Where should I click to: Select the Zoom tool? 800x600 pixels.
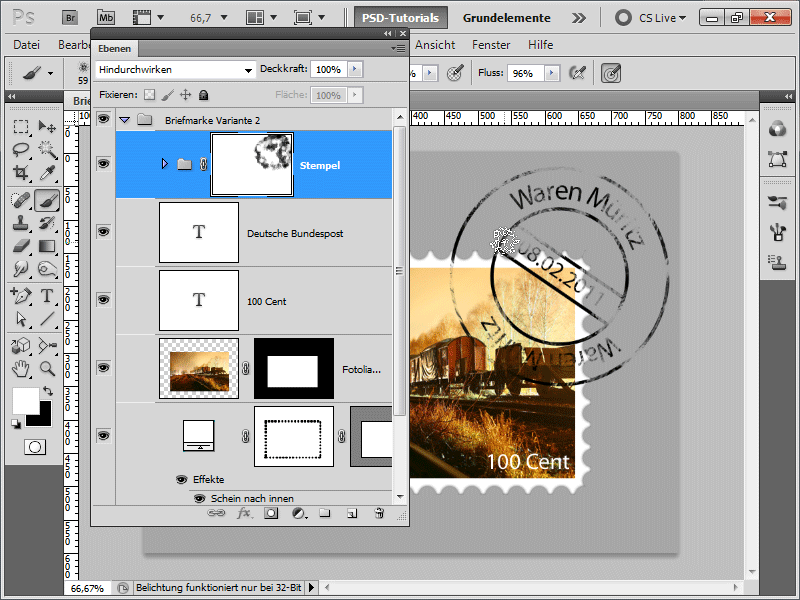point(47,368)
